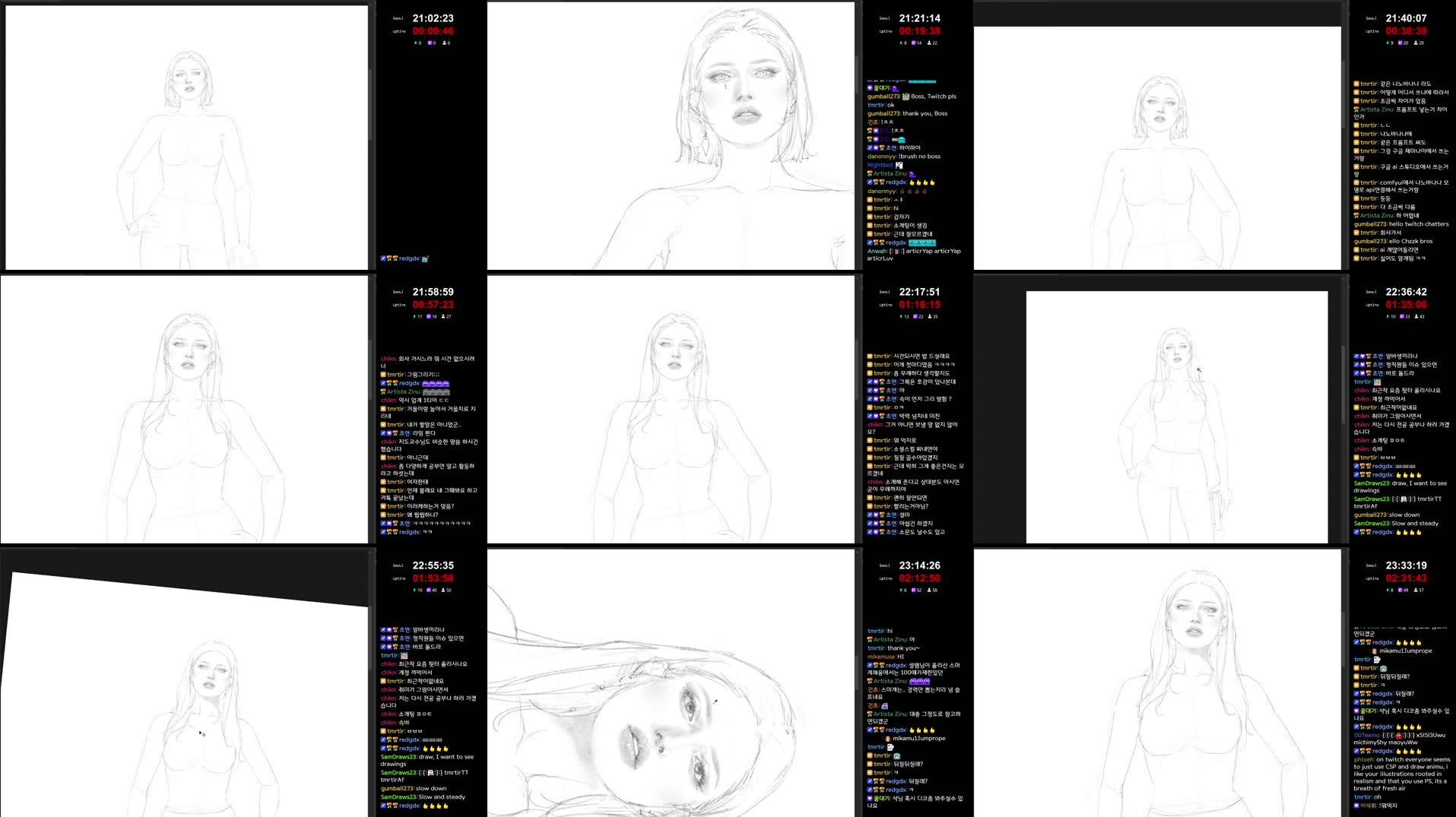1456x817 pixels.
Task: Click the 22:36:42 clock text
Action: tap(1406, 292)
